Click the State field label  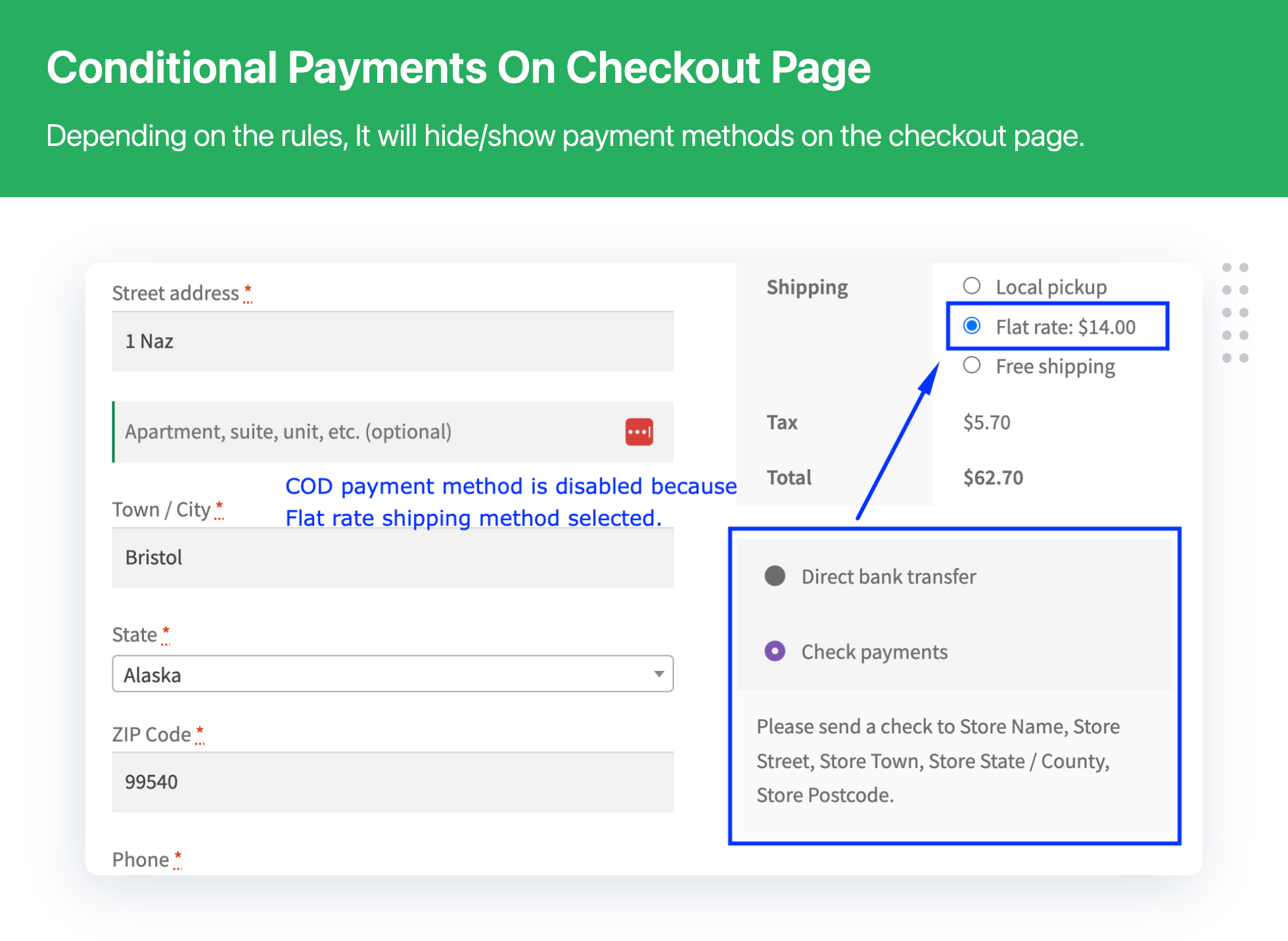[135, 635]
